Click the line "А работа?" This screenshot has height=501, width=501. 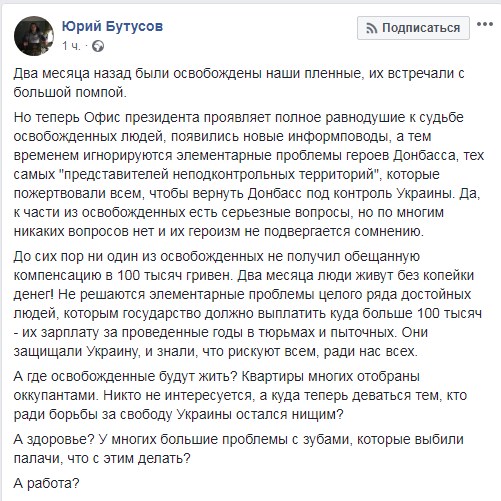[x=47, y=483]
